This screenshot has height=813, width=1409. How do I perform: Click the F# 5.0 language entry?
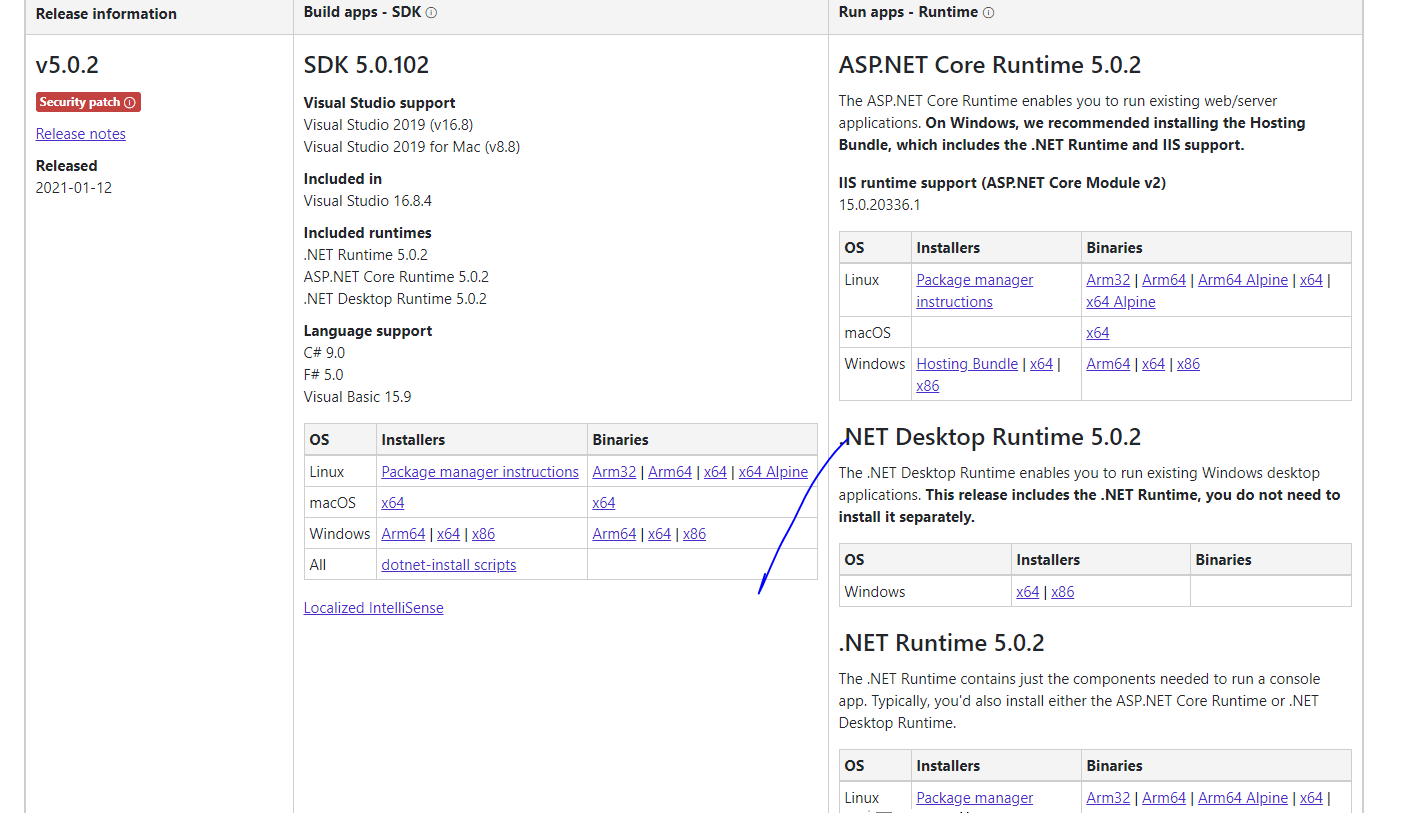[x=323, y=375]
